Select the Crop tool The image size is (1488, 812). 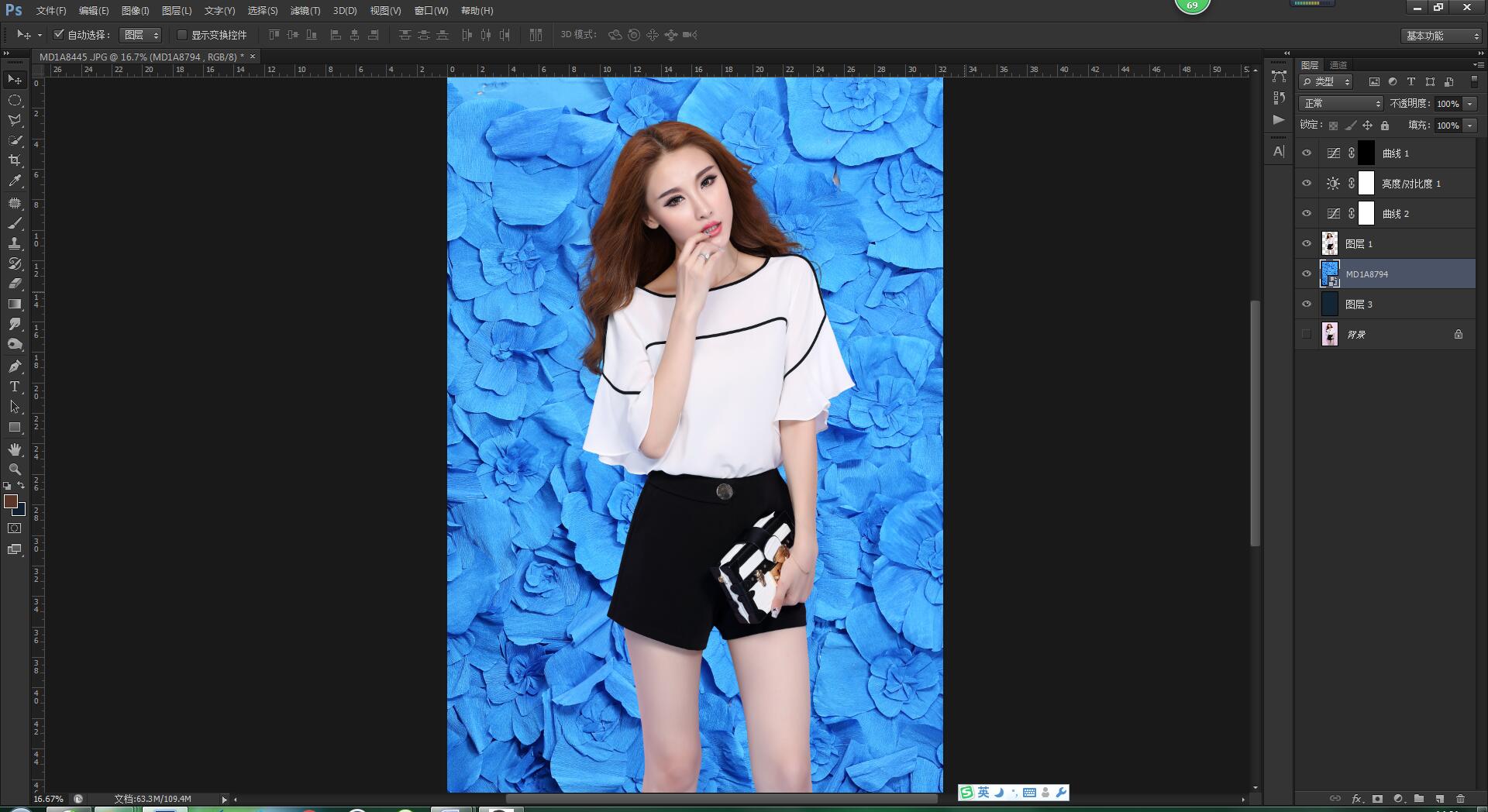[x=15, y=160]
